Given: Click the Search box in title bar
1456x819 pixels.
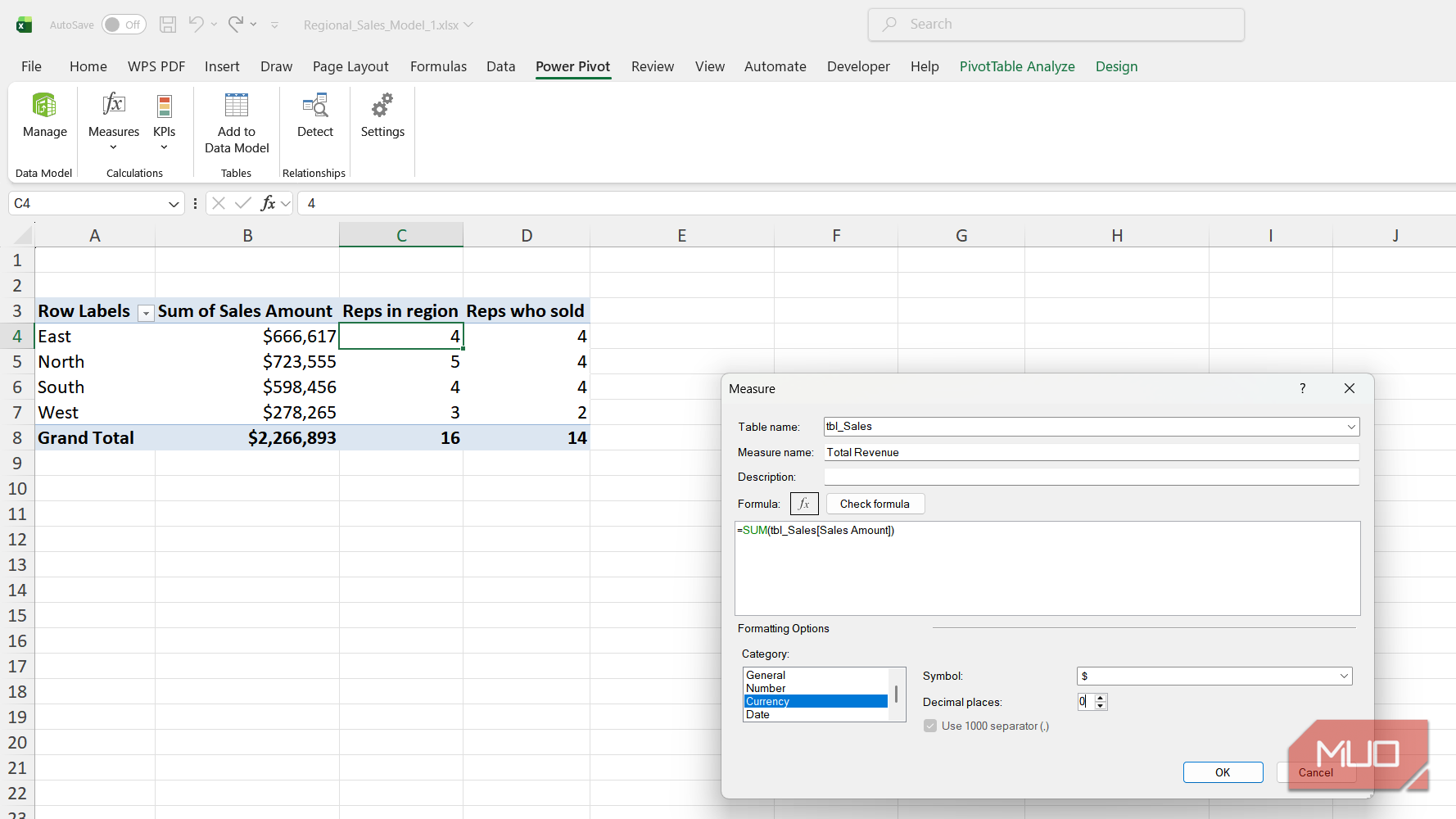Looking at the screenshot, I should pos(1056,25).
